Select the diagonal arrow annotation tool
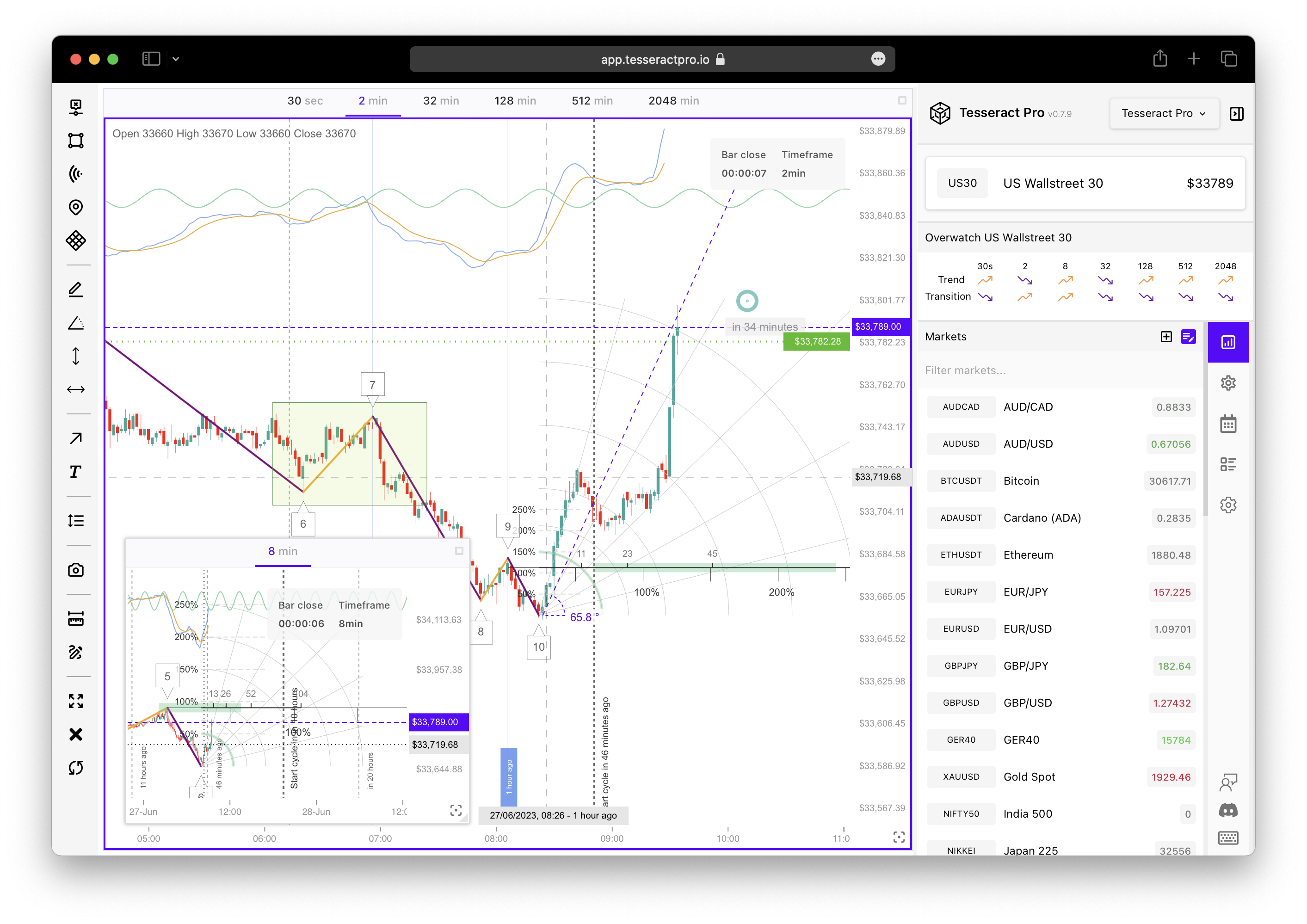This screenshot has height=924, width=1307. pyautogui.click(x=76, y=438)
